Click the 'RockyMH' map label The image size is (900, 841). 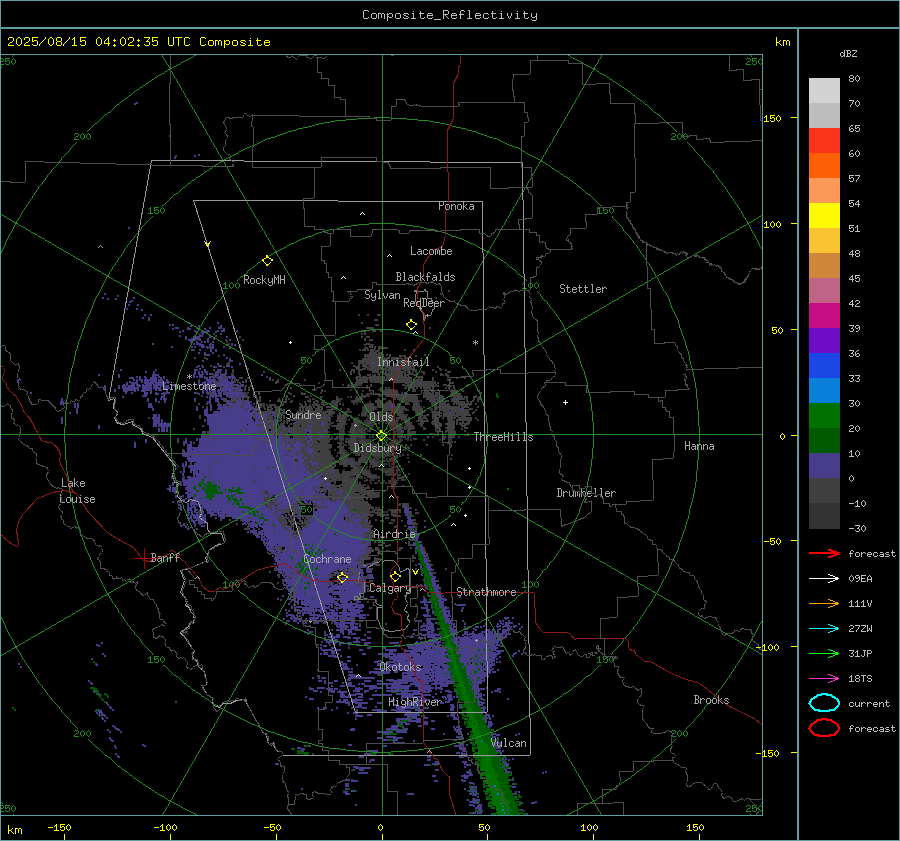click(x=264, y=280)
